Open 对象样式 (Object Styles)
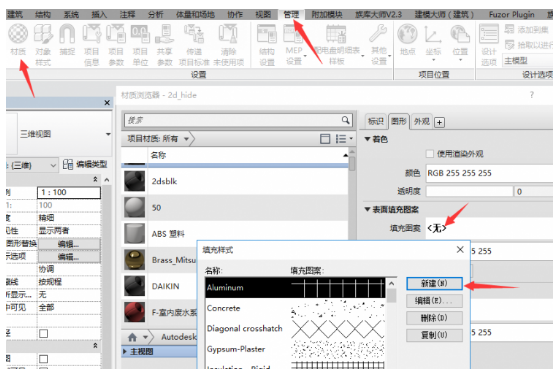Image resolution: width=560 pixels, height=373 pixels. click(x=43, y=44)
